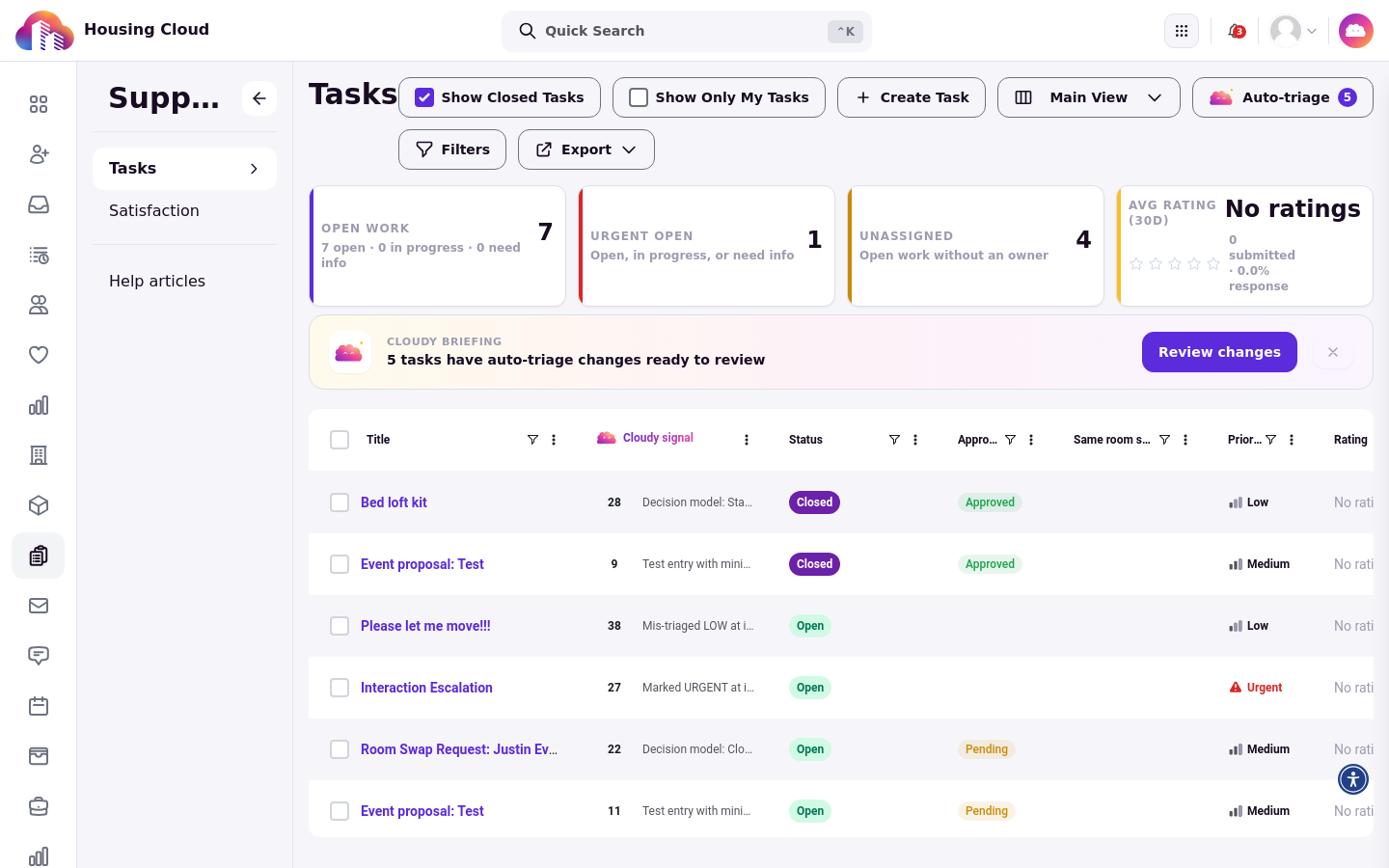Viewport: 1389px width, 868px height.
Task: Open the calendar icon in sidebar
Action: 39,706
